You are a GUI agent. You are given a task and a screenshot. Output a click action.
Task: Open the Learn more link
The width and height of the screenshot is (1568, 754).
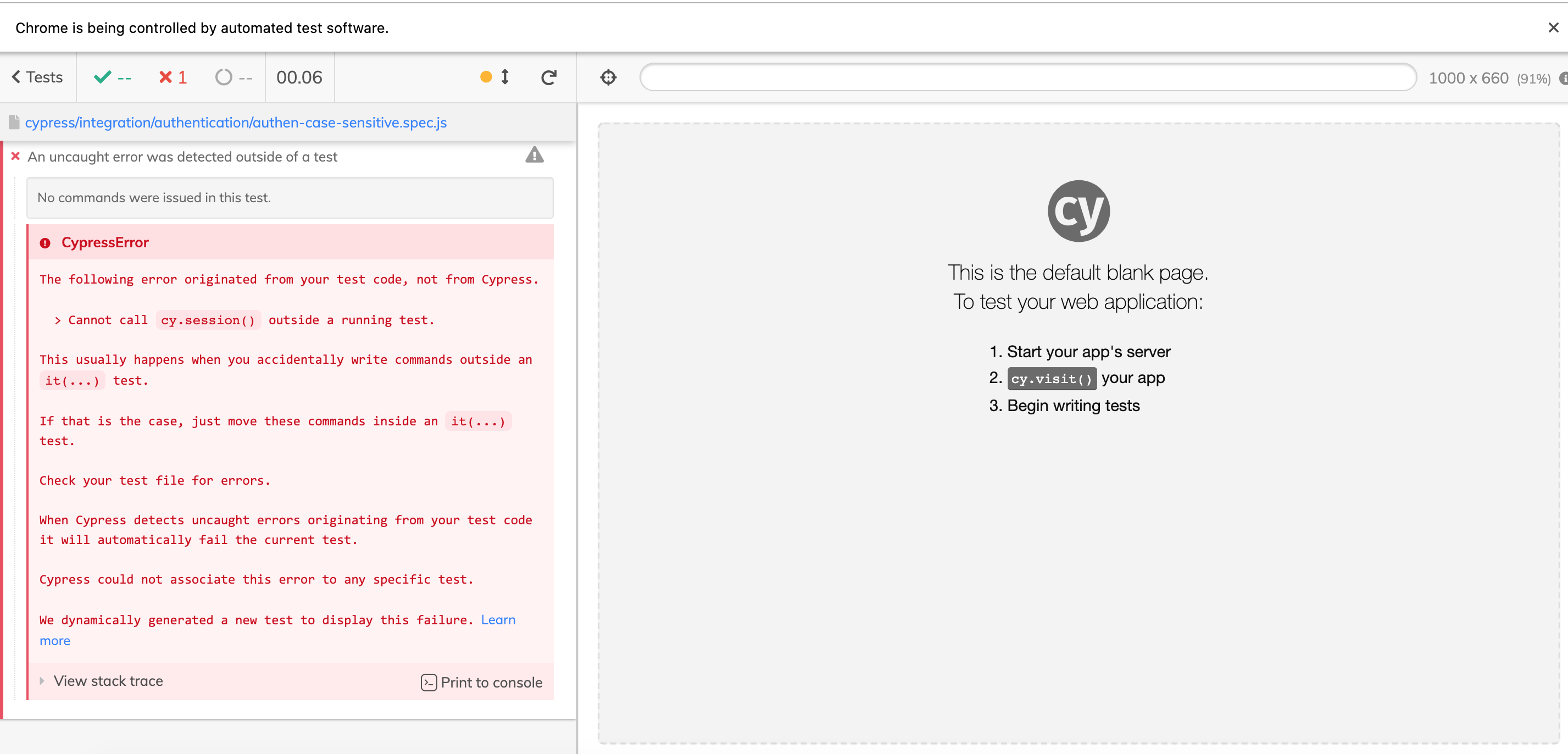498,620
